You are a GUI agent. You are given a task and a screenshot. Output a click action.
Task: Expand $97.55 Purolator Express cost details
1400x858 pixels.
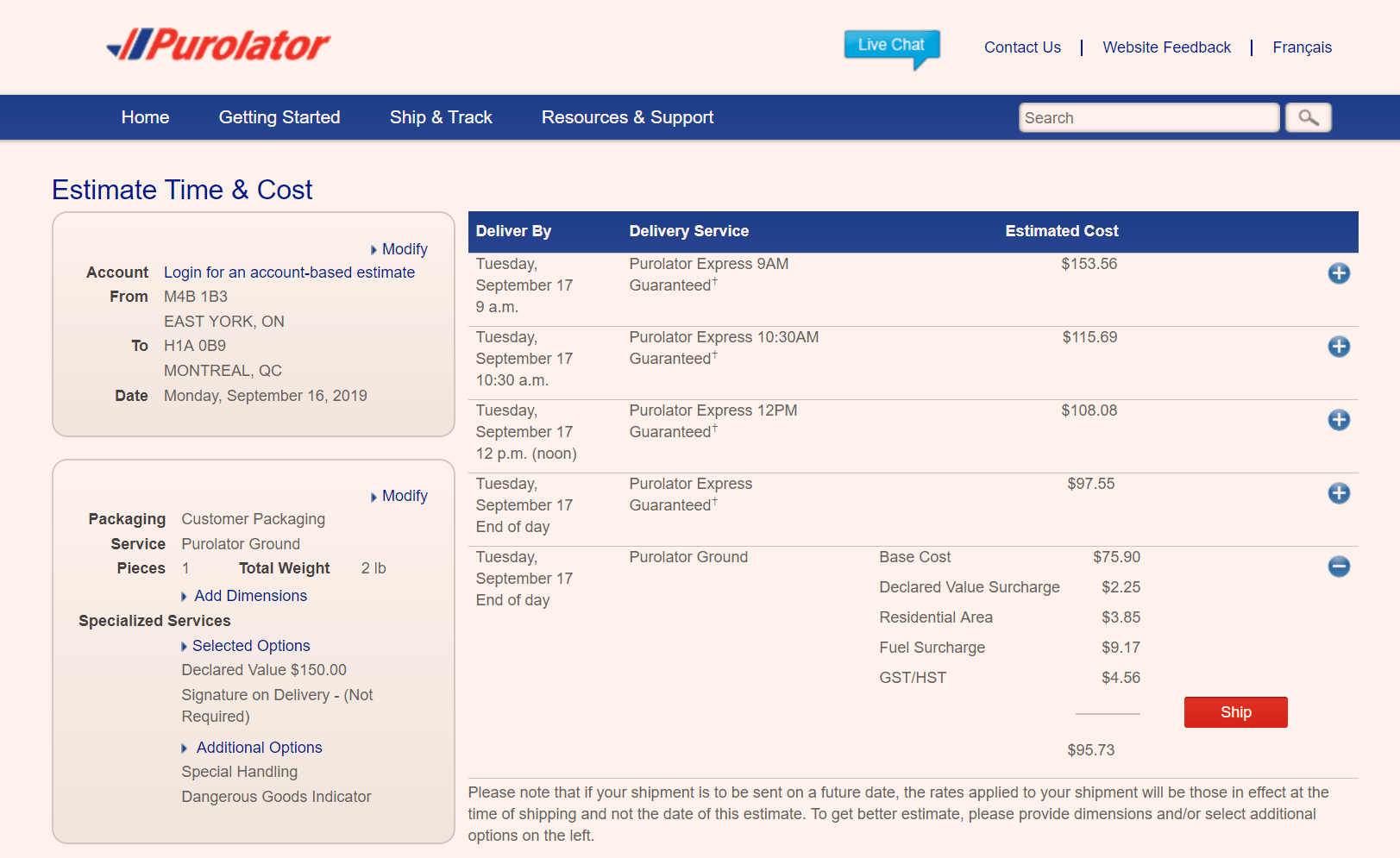coord(1339,493)
